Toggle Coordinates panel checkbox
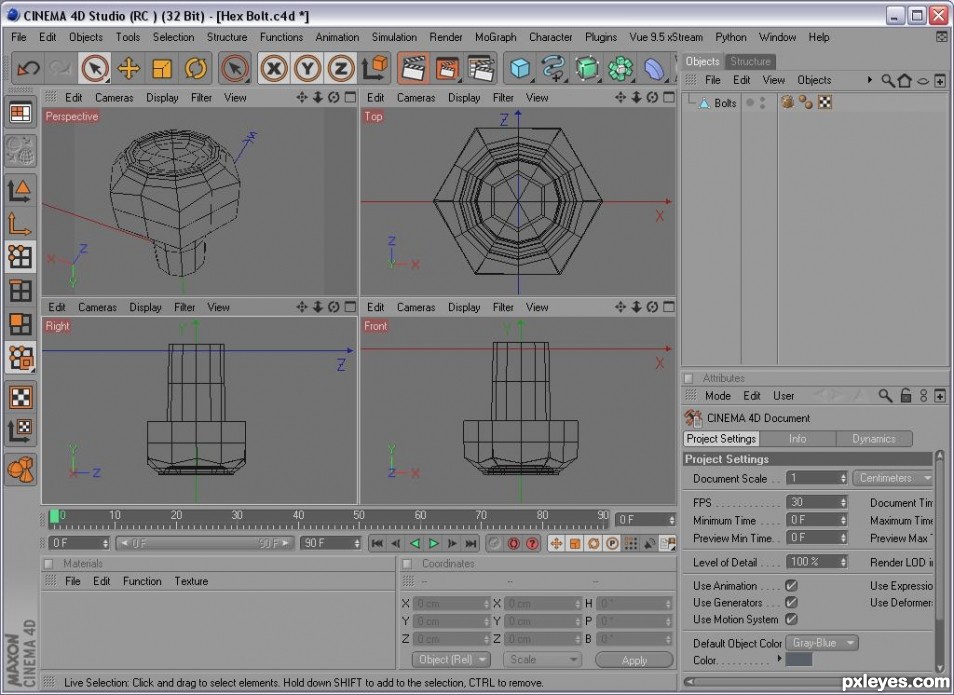The image size is (954, 695). pos(408,564)
